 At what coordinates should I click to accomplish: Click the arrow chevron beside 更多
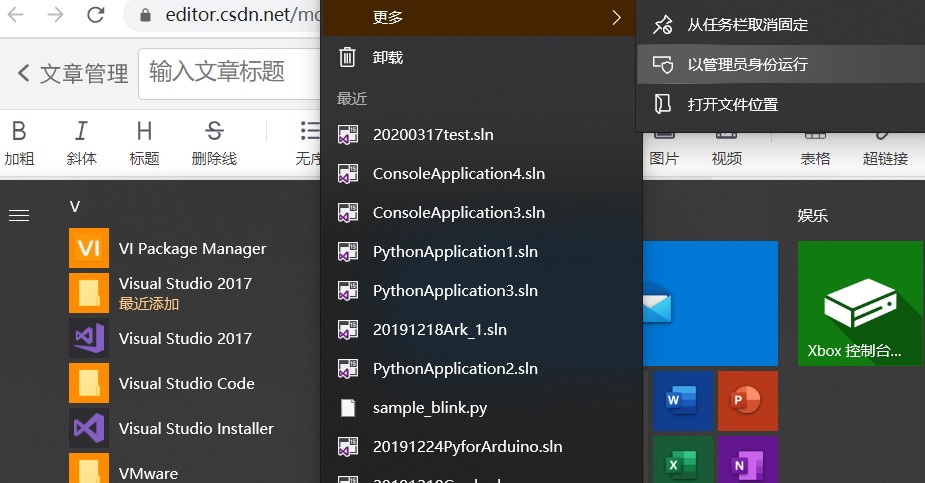tap(616, 17)
